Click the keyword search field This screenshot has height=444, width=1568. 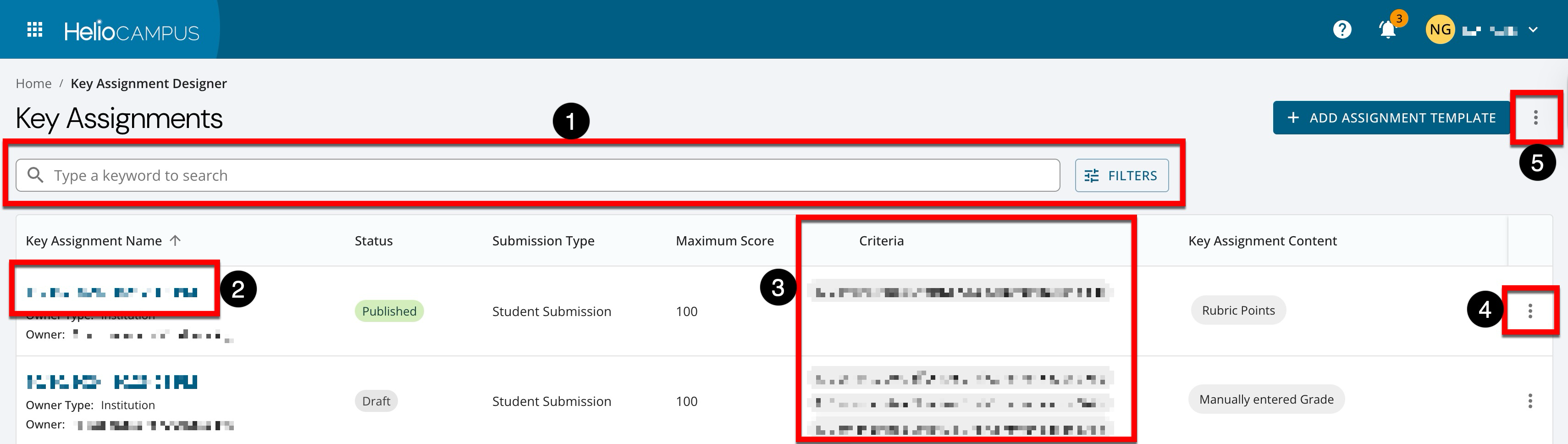coord(548,175)
